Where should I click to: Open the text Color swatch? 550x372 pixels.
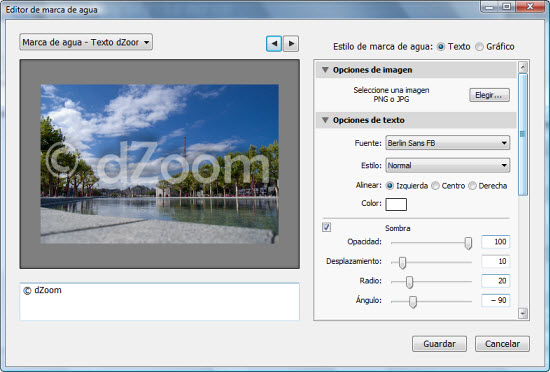[x=396, y=204]
